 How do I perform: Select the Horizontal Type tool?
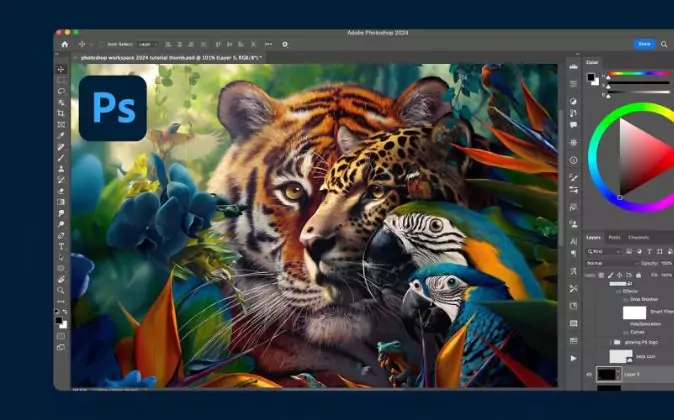61,246
